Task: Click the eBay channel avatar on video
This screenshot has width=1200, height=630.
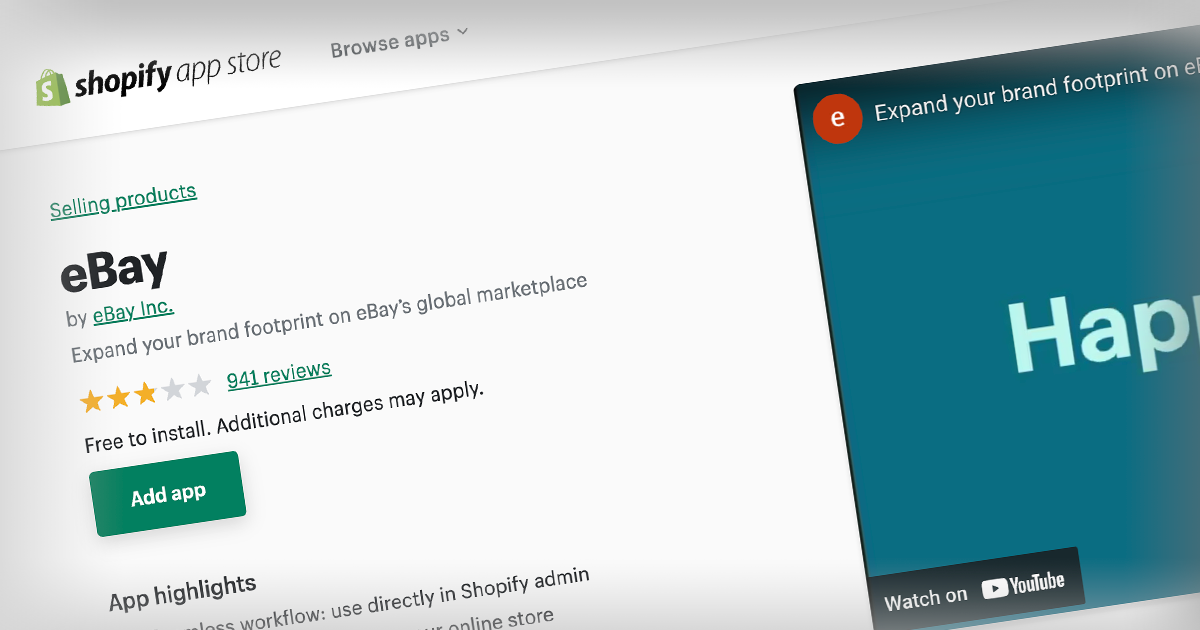Action: 838,119
